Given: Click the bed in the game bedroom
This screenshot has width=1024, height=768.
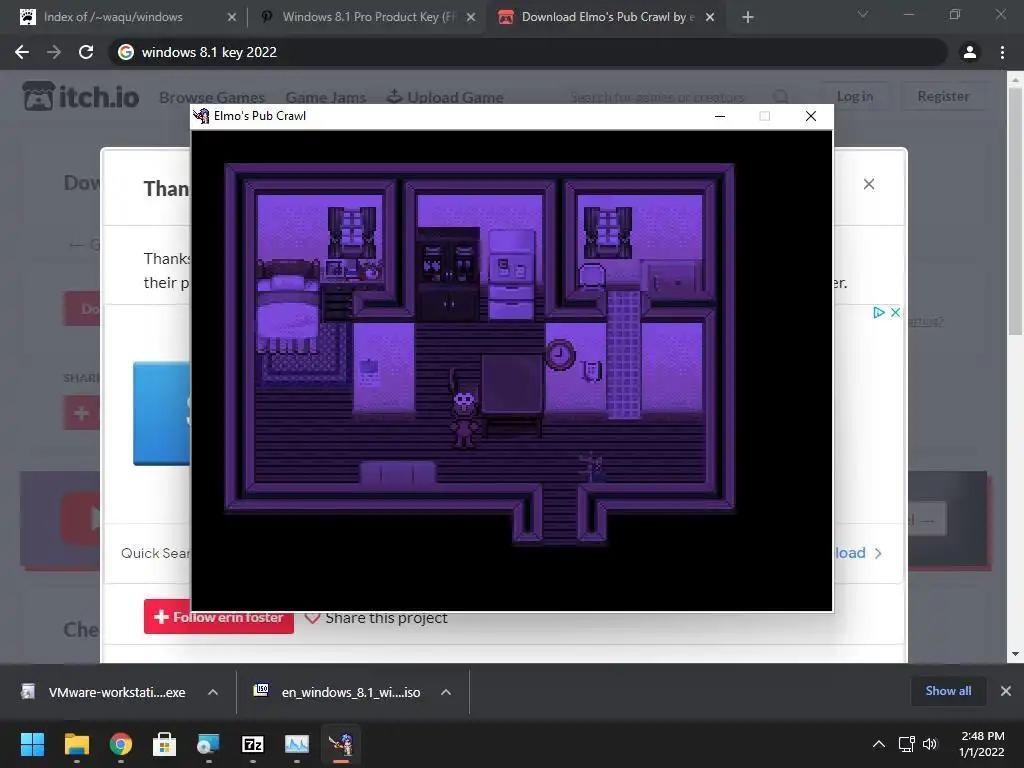Looking at the screenshot, I should pyautogui.click(x=287, y=307).
